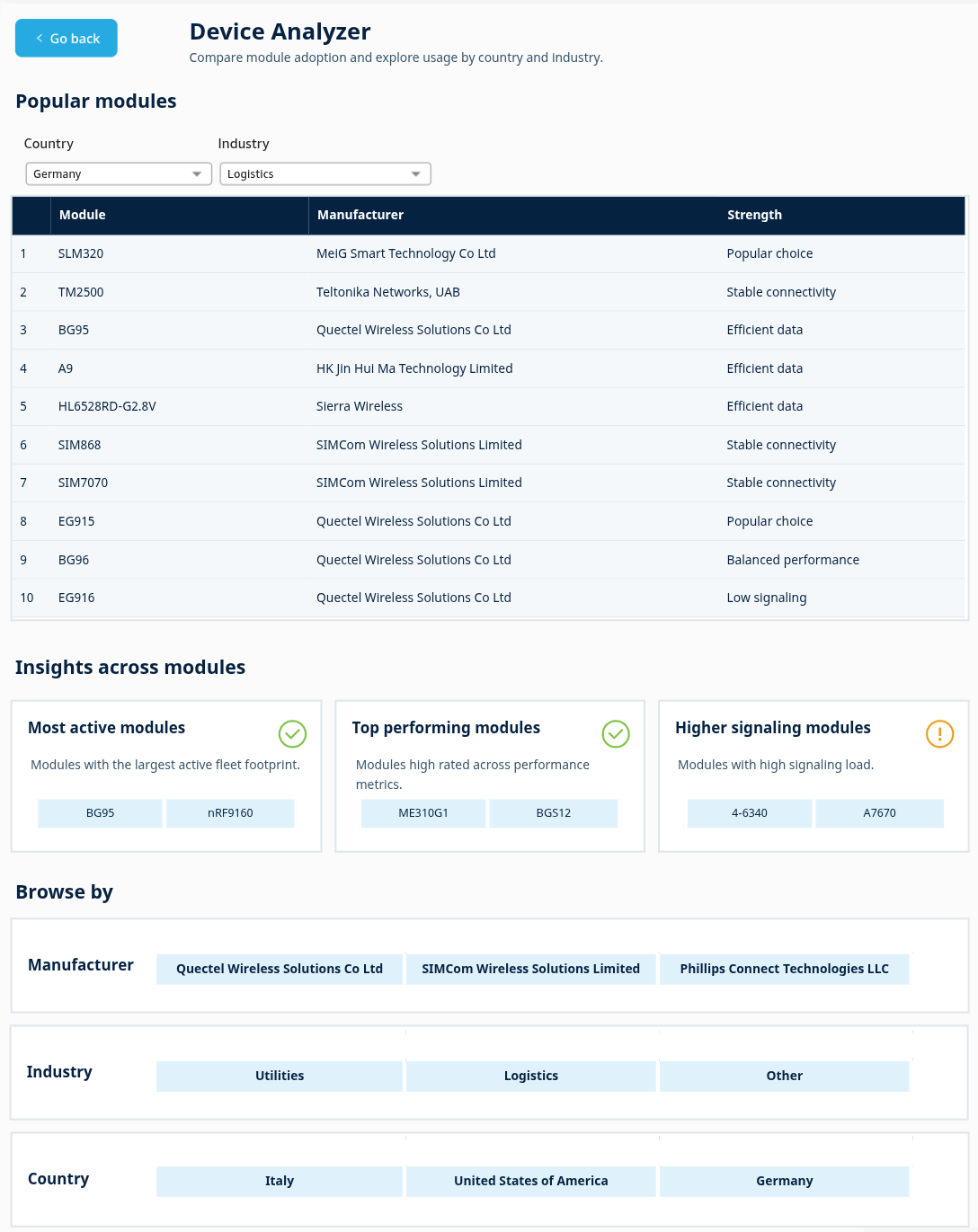Select the SIM7070 module row
Image resolution: width=978 pixels, height=1232 pixels.
(488, 483)
